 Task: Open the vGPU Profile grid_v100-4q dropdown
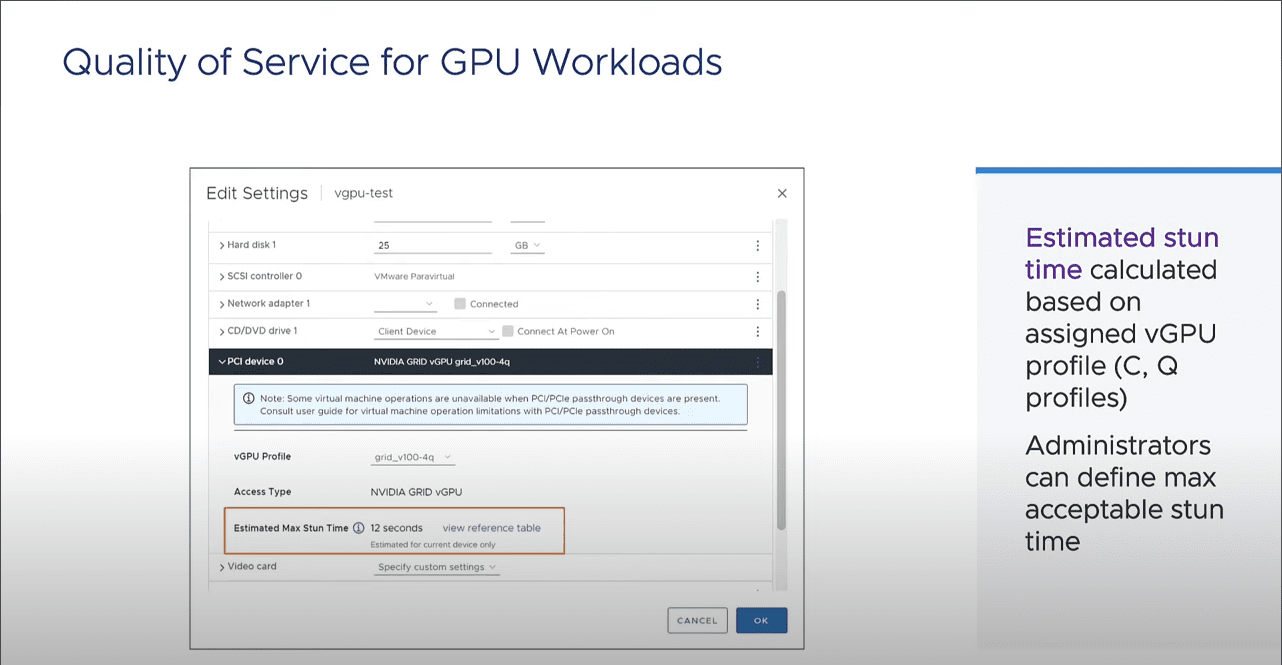tap(413, 457)
